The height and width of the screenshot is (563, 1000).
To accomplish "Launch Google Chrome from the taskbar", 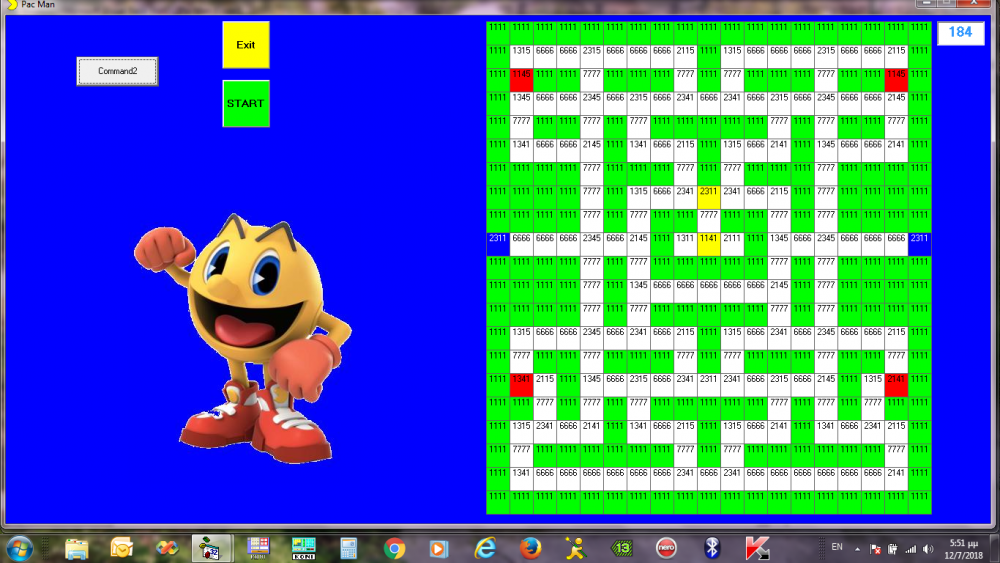I will click(394, 548).
